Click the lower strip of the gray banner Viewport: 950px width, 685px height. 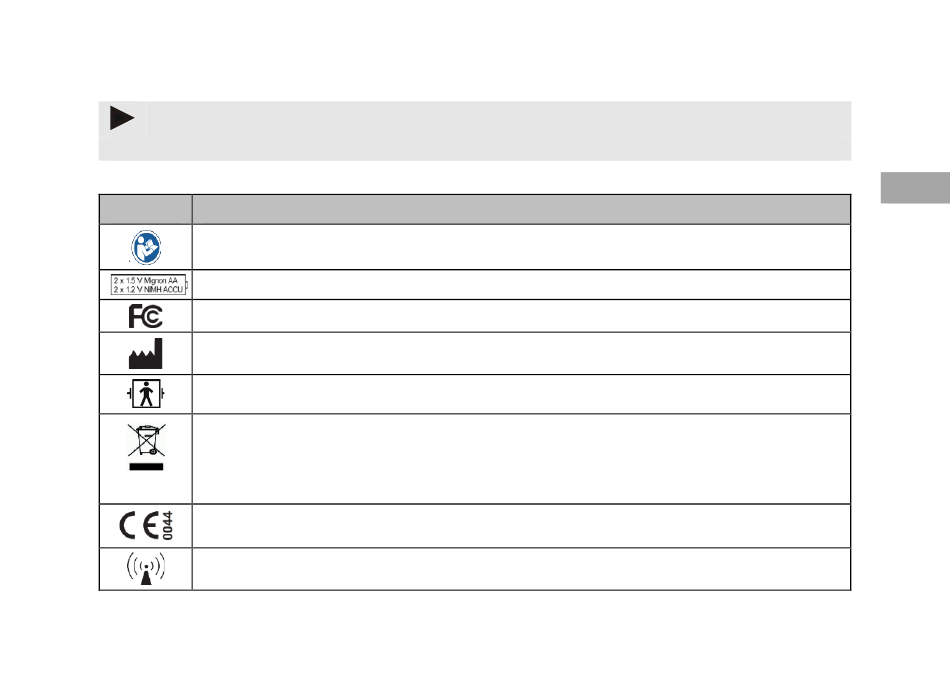475,149
